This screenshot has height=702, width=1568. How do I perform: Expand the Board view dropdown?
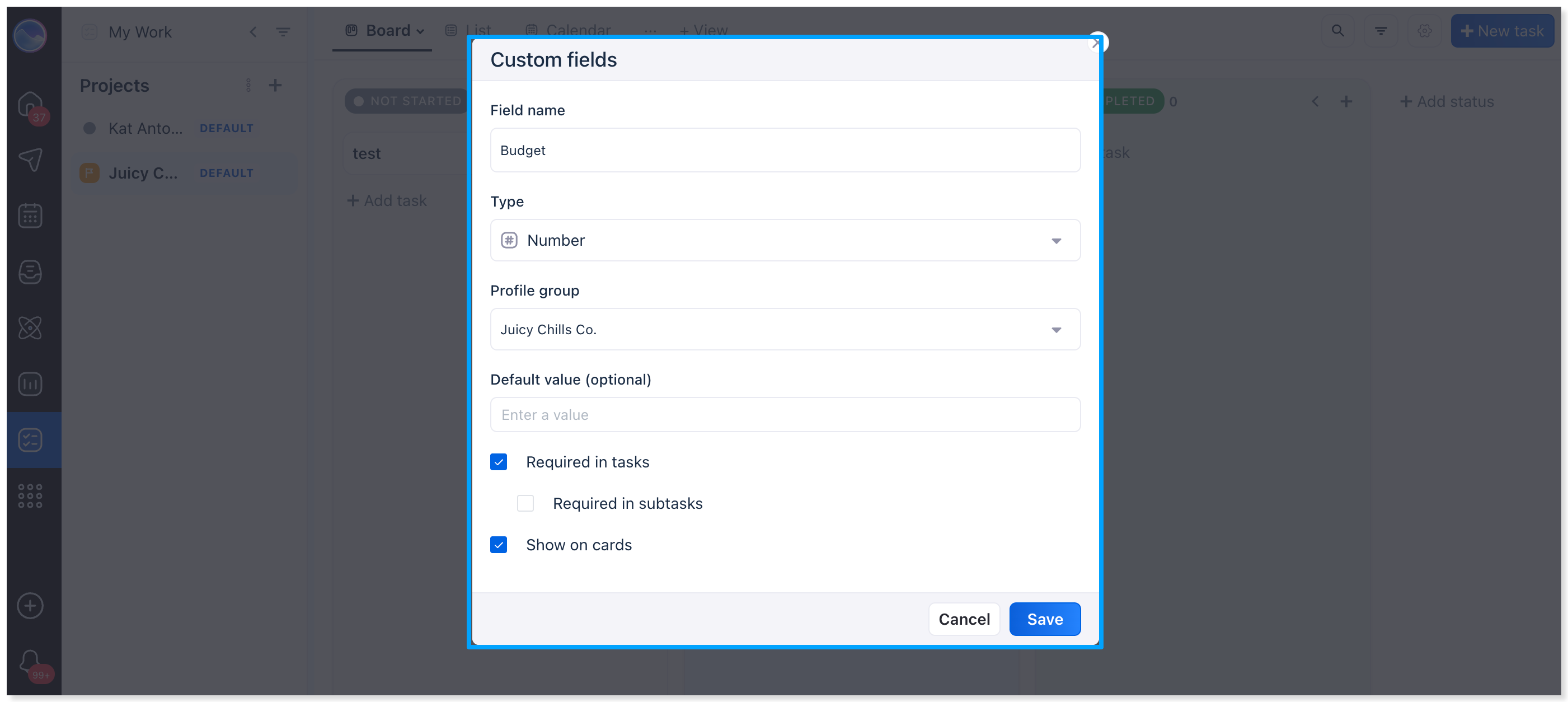[420, 32]
